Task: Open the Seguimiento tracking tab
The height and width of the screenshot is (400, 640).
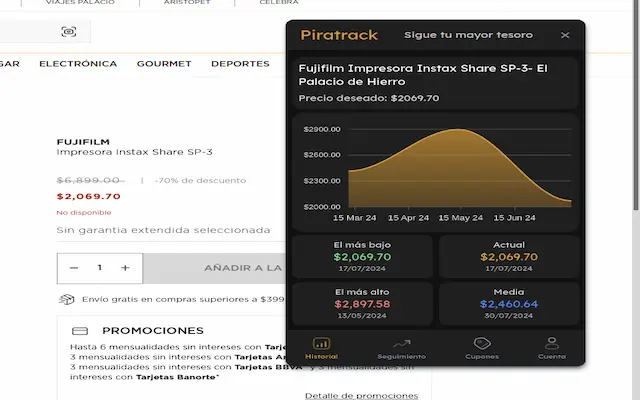Action: click(401, 347)
